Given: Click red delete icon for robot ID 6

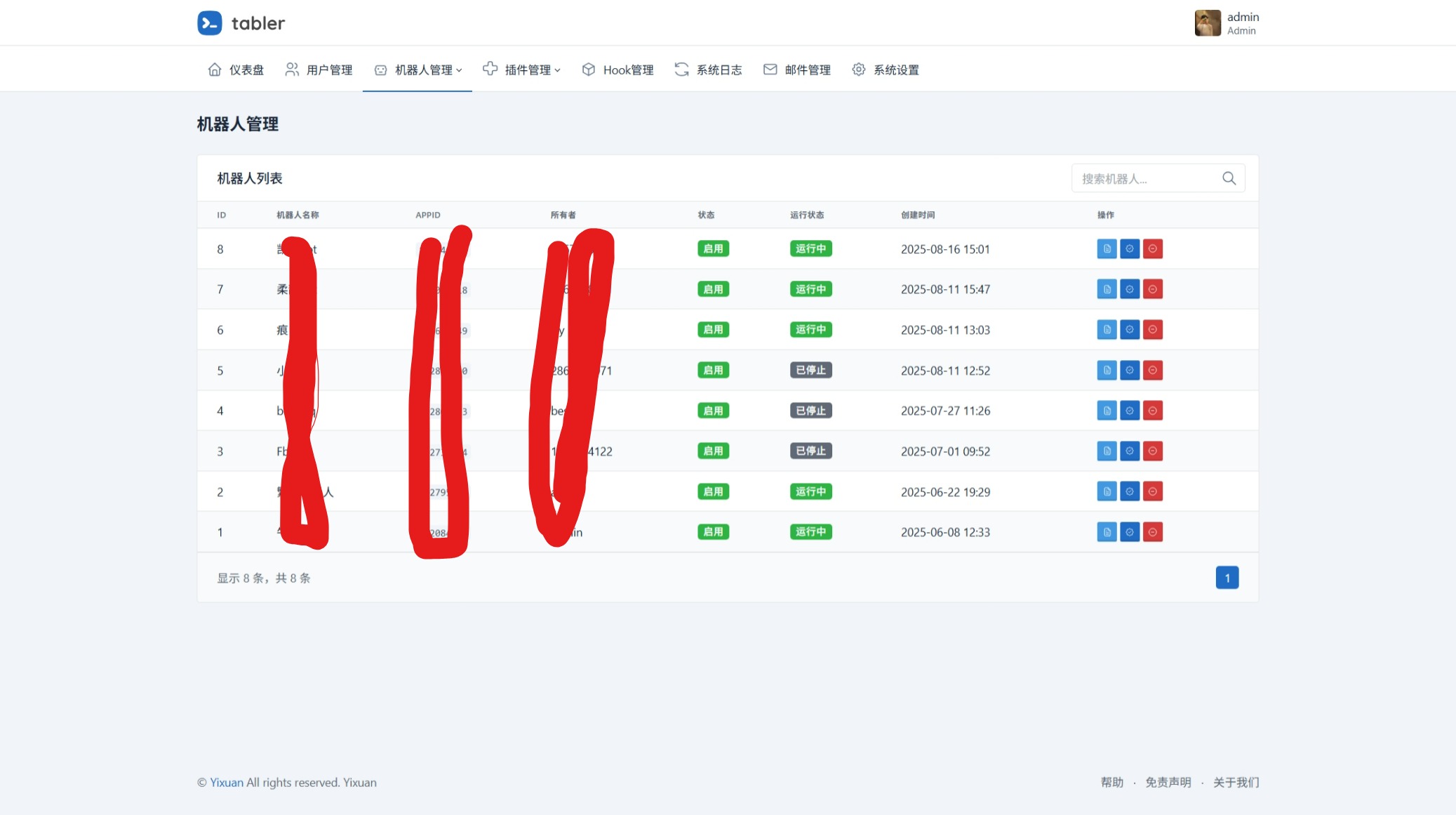Looking at the screenshot, I should 1153,330.
